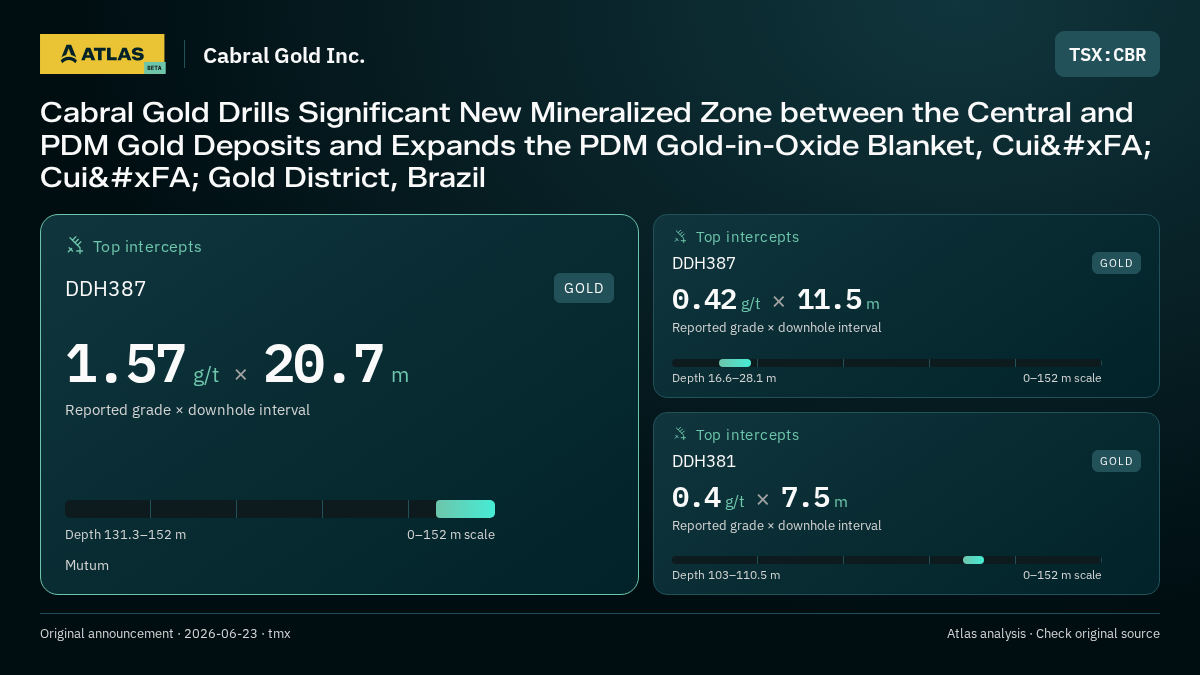Click the Cabral Gold Inc. company name
This screenshot has height=675, width=1200.
tap(284, 55)
